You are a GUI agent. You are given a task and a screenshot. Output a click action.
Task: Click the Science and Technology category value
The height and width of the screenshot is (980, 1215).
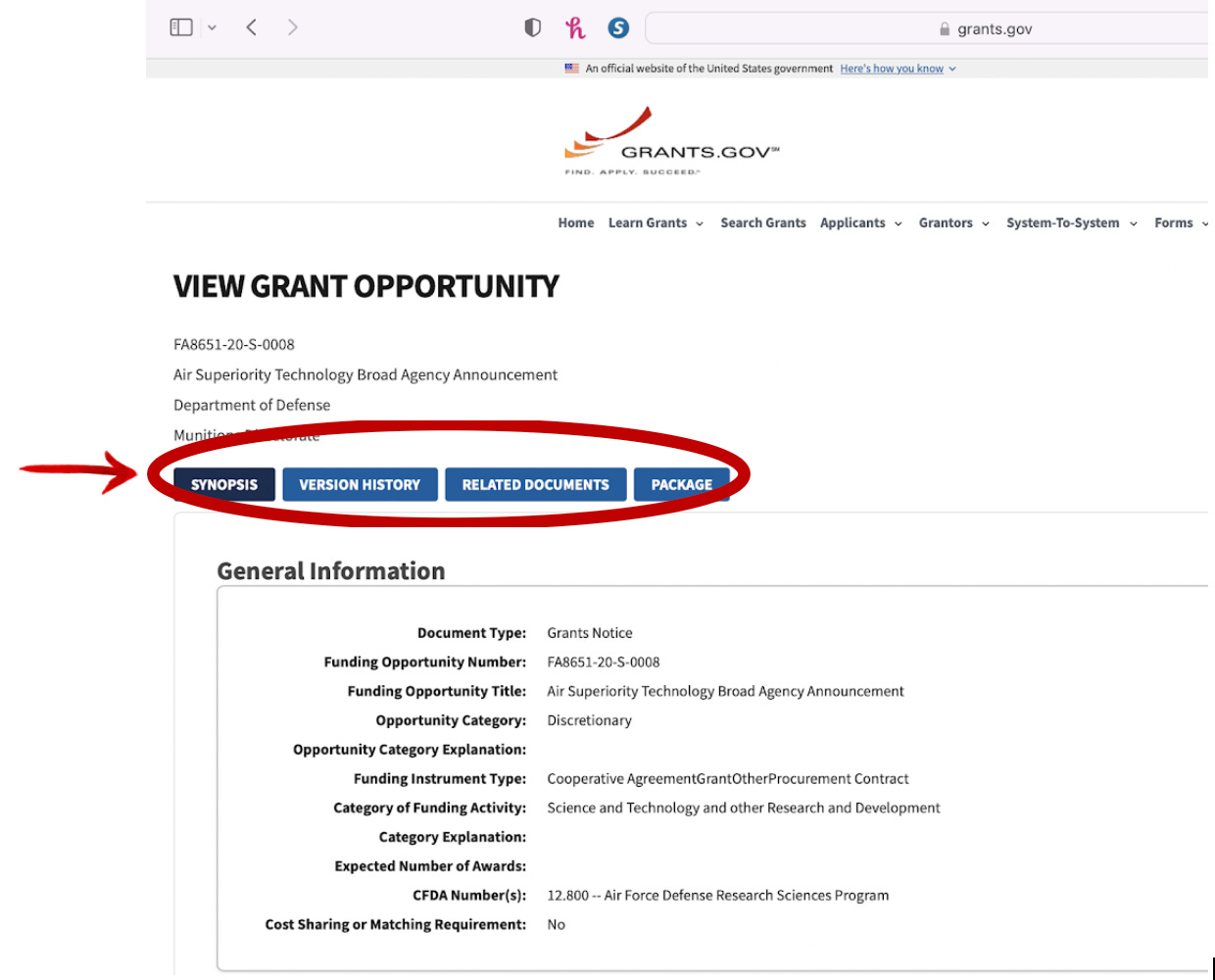tap(744, 808)
